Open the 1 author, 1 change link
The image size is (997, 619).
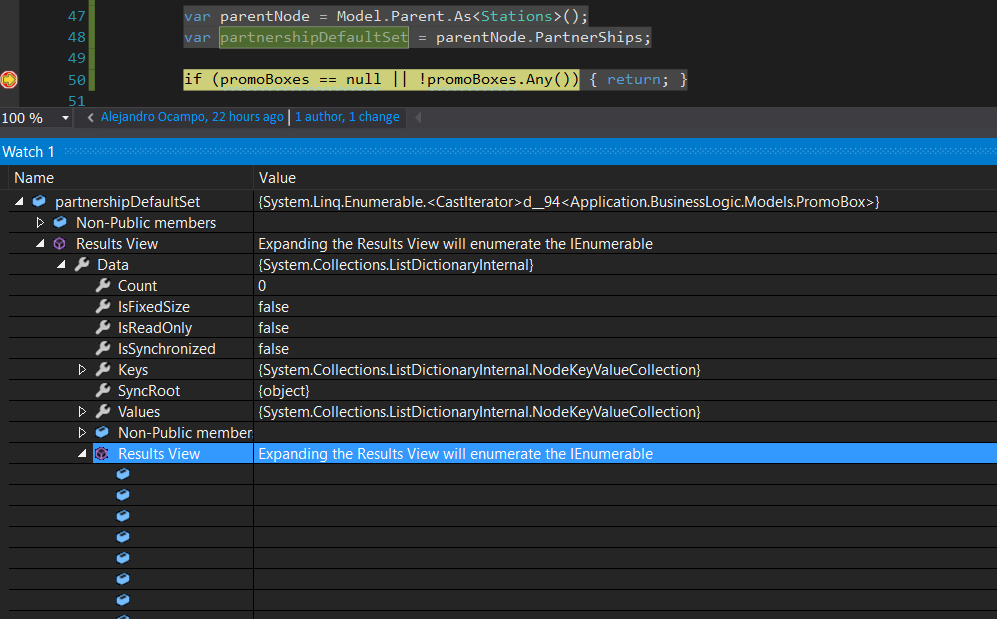[x=347, y=117]
